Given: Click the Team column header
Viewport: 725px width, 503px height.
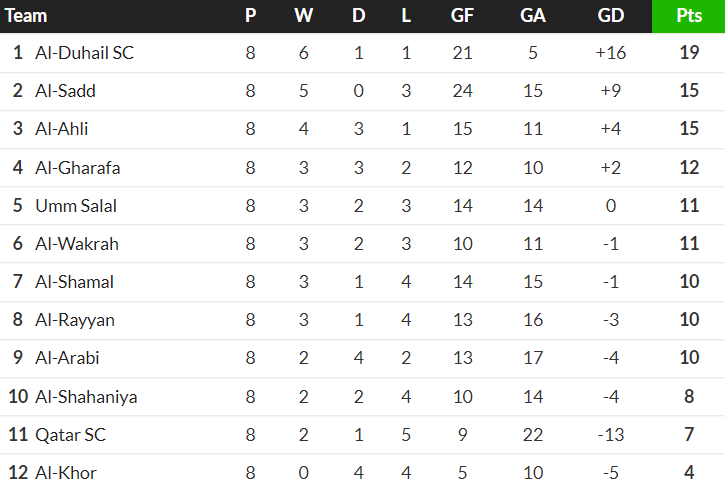Looking at the screenshot, I should 27,16.
